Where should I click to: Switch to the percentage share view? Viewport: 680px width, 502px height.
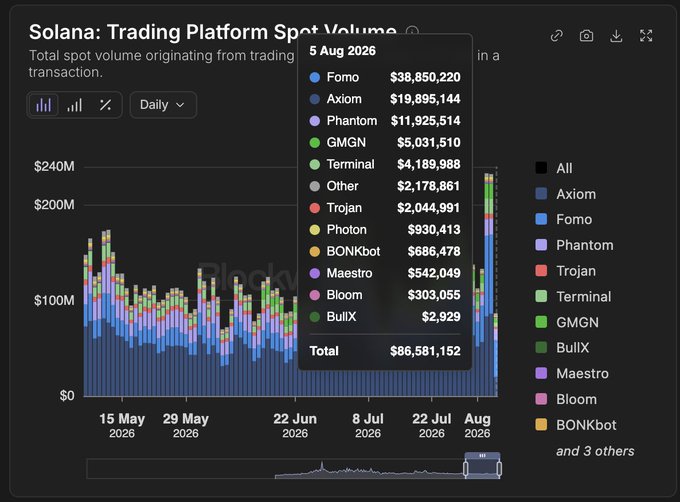coord(105,105)
